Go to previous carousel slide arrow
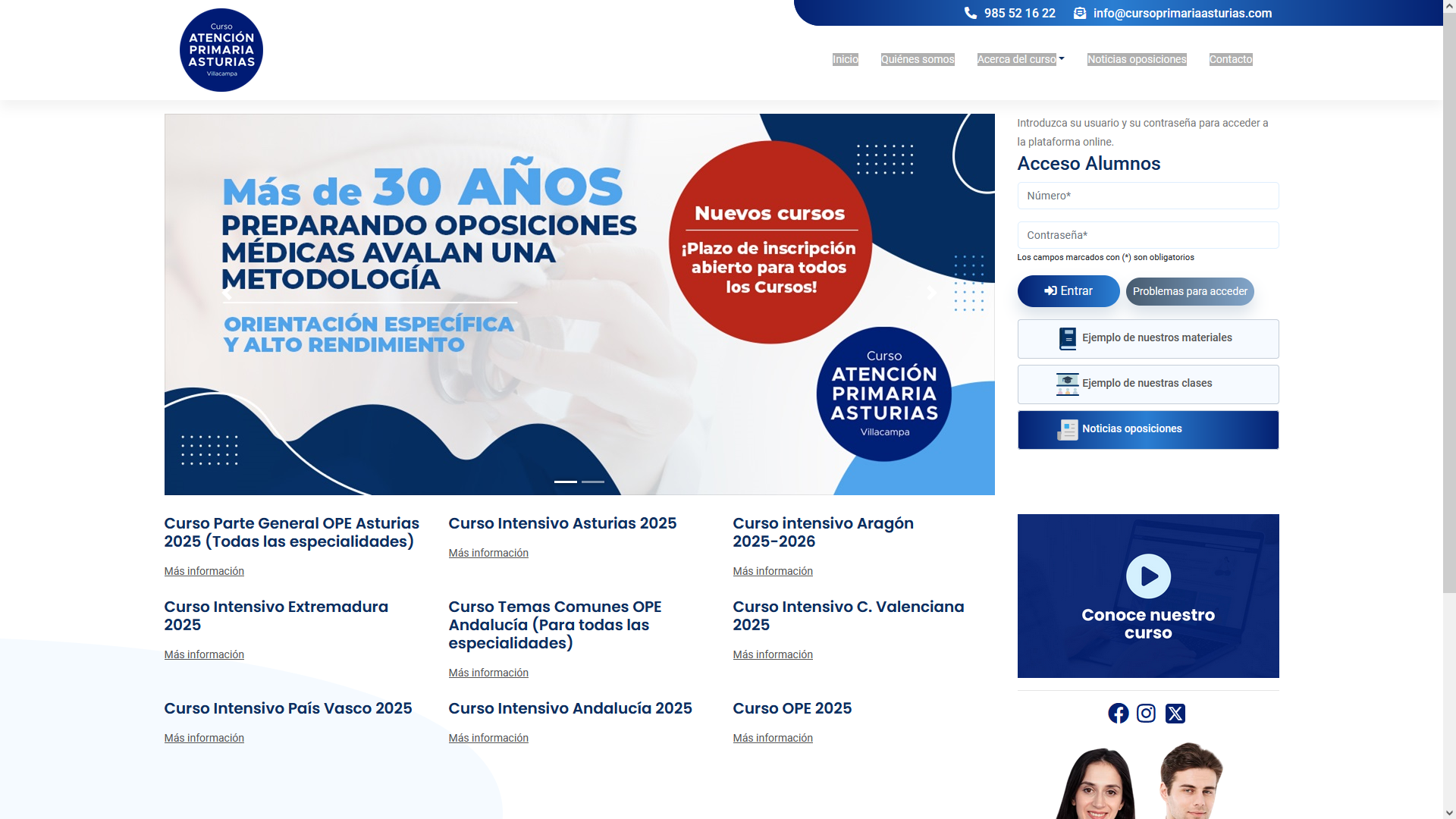The height and width of the screenshot is (819, 1456). pyautogui.click(x=227, y=293)
